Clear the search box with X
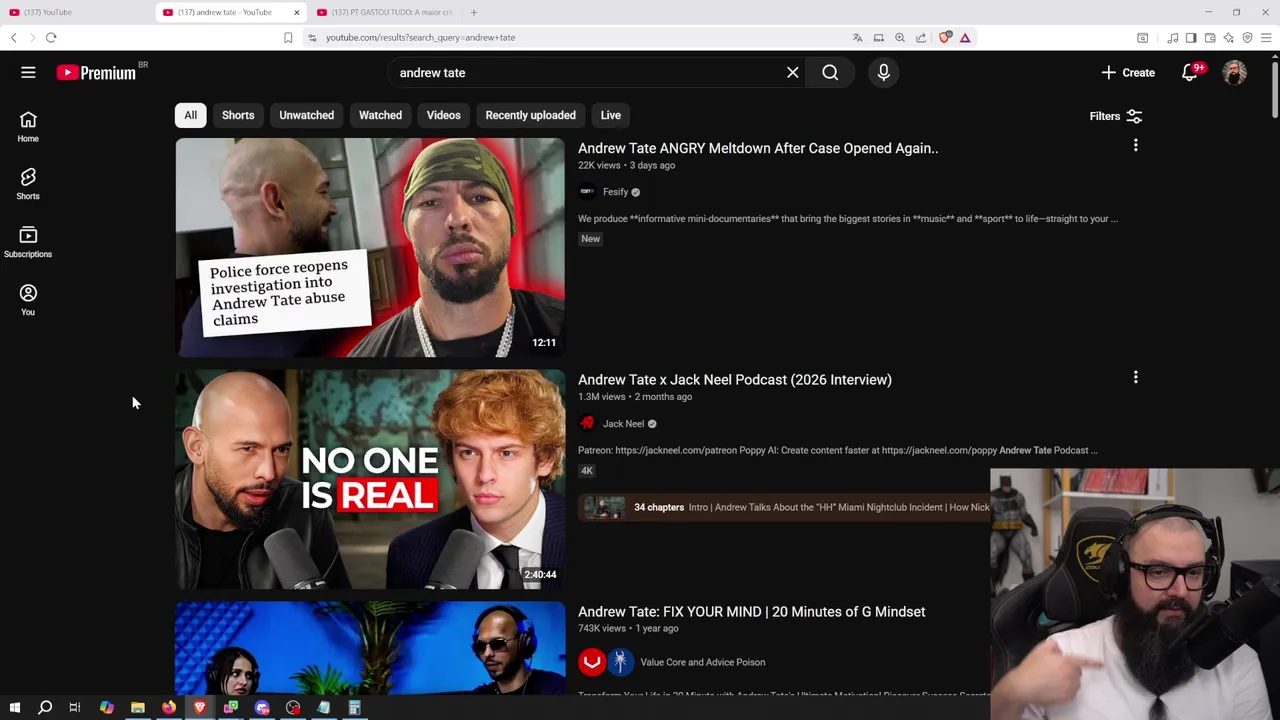The height and width of the screenshot is (720, 1280). click(792, 72)
